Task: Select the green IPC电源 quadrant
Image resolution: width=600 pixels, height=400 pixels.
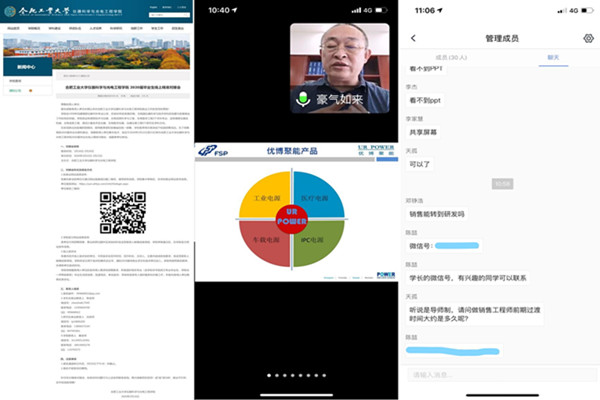Action: click(320, 241)
